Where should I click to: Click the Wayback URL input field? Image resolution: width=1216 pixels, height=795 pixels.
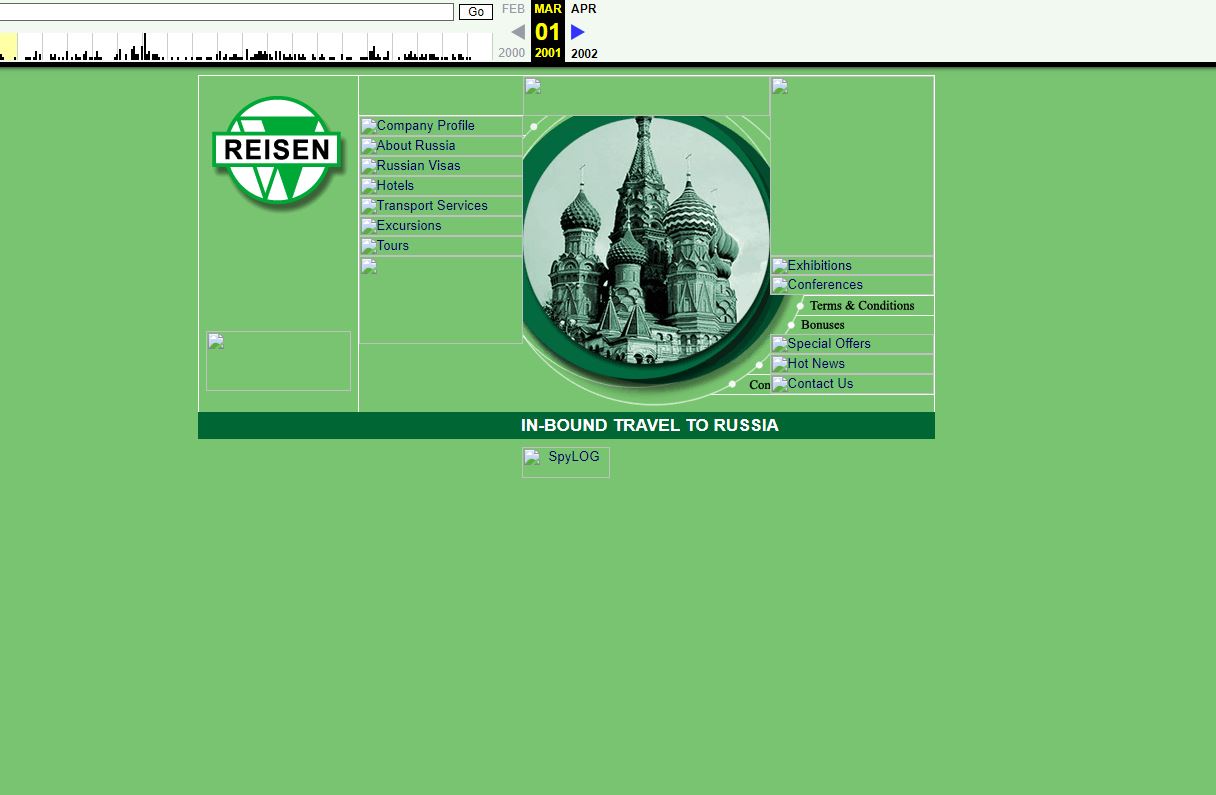click(226, 12)
